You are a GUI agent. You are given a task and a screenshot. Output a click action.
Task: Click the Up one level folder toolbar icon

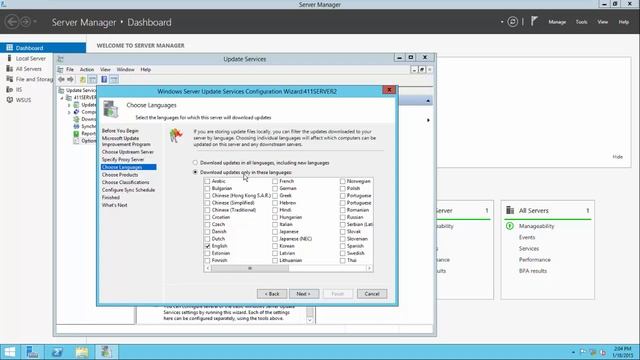pyautogui.click(x=83, y=79)
